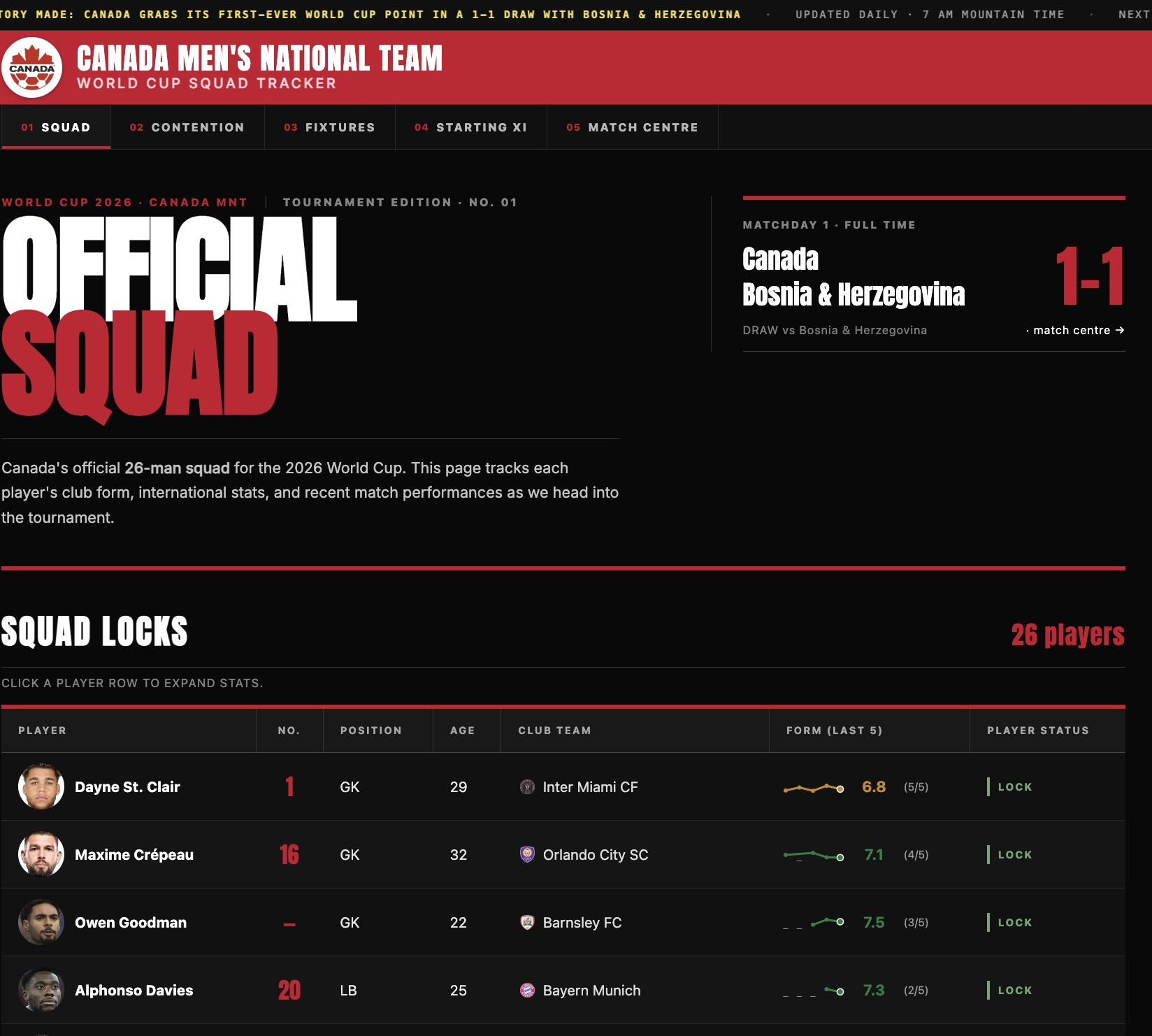The height and width of the screenshot is (1036, 1152).
Task: Click the 1-1 scoreline
Action: [x=1090, y=277]
